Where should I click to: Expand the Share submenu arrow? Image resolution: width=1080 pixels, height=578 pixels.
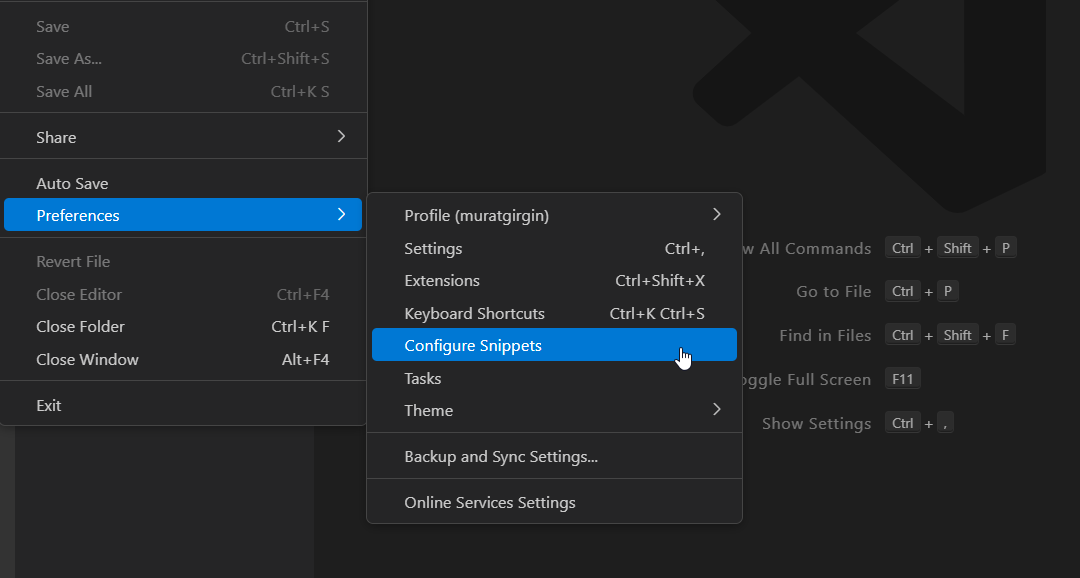click(x=341, y=136)
